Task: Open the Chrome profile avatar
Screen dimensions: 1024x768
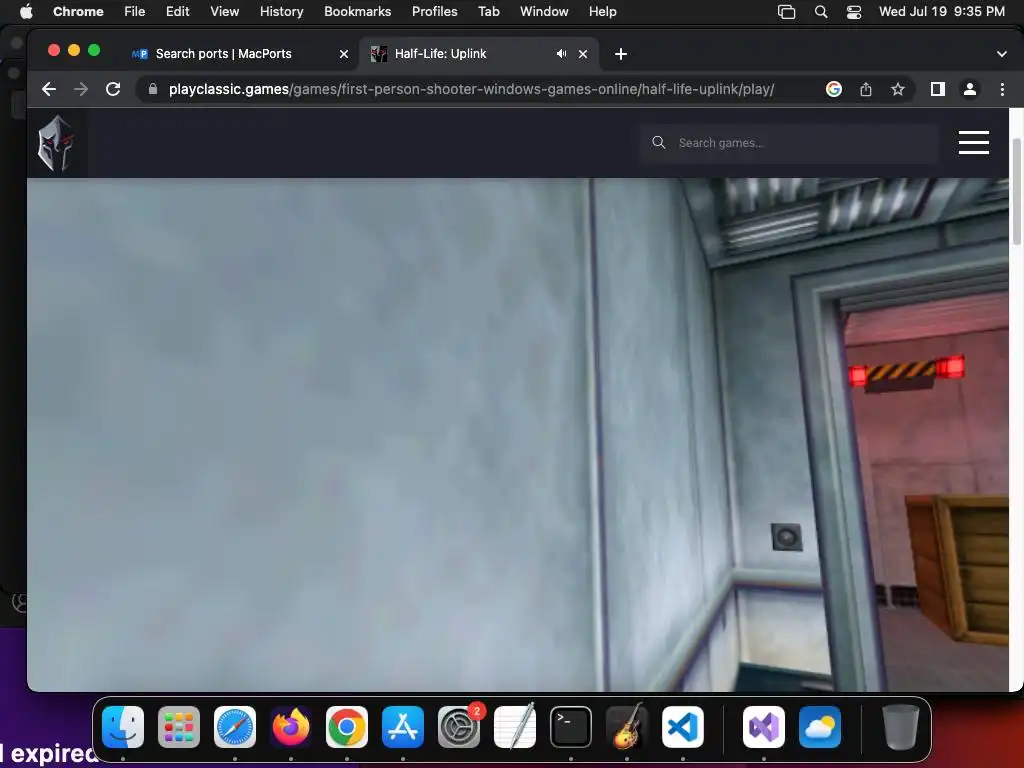Action: coord(970,89)
